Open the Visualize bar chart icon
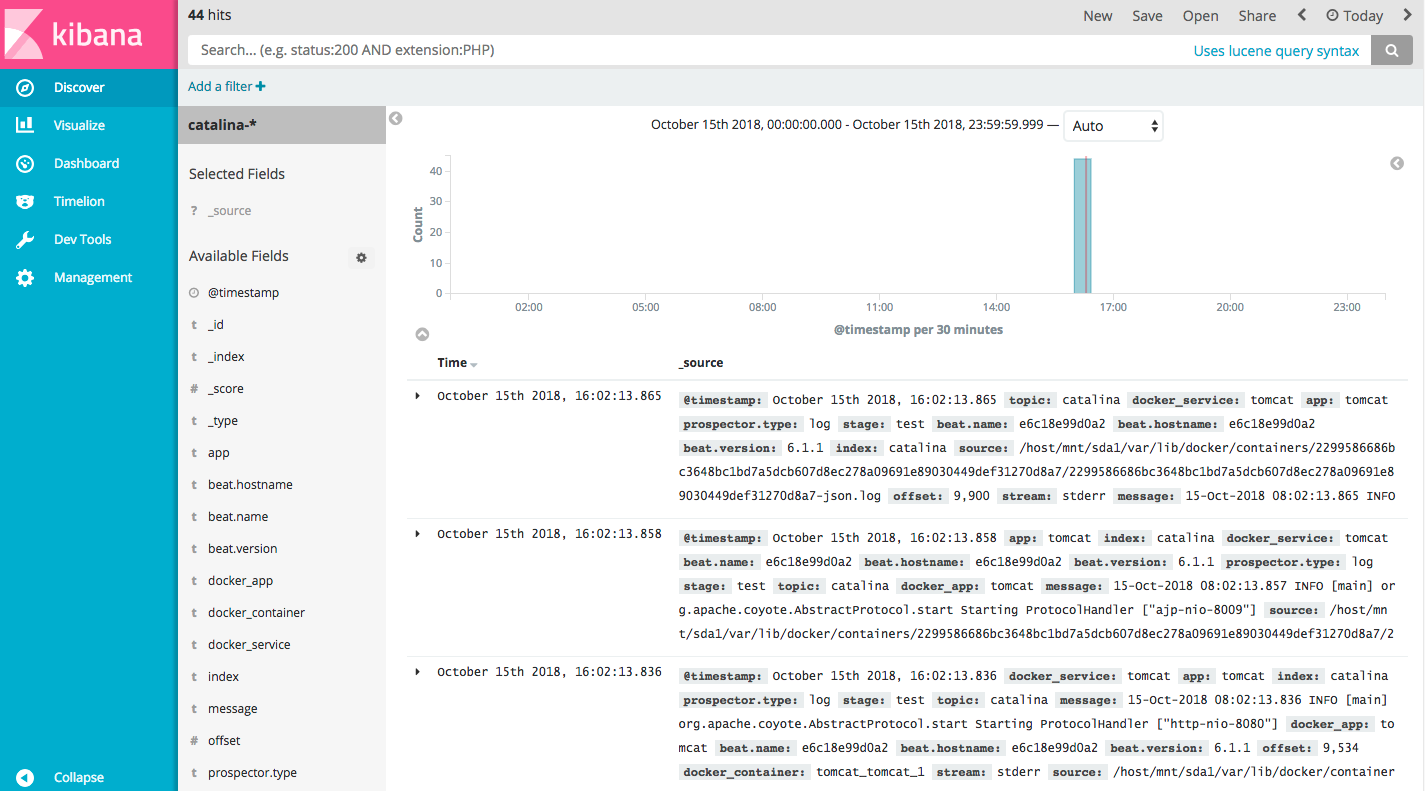The width and height of the screenshot is (1425, 791). 25,126
